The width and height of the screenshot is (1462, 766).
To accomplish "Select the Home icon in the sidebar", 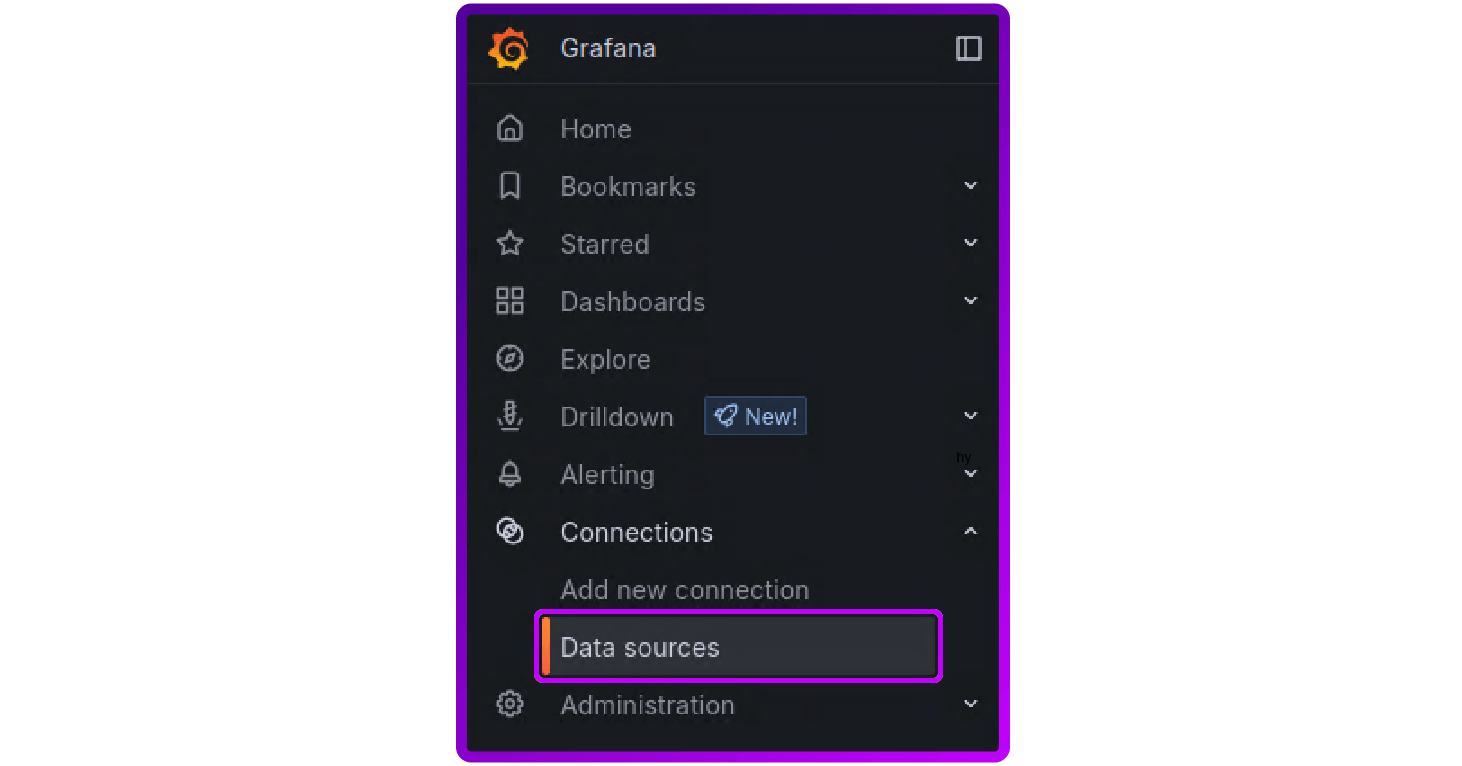I will click(x=510, y=128).
